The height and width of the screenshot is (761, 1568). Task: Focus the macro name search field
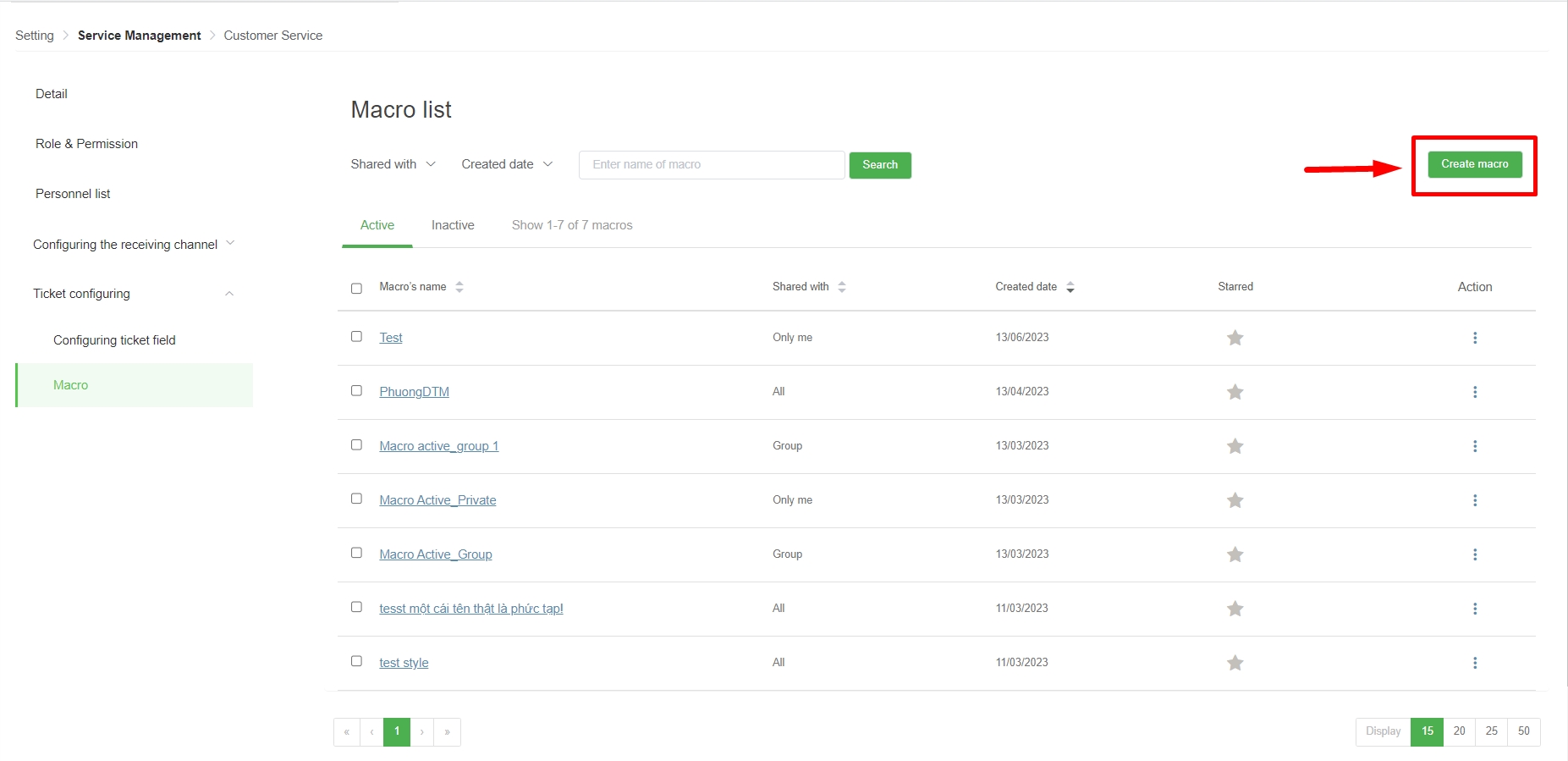[x=711, y=165]
